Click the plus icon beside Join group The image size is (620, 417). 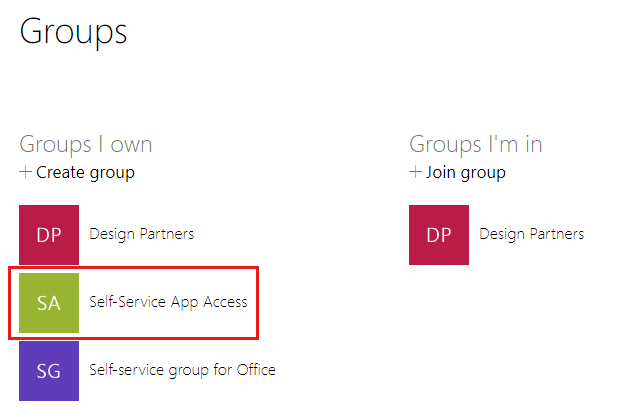pyautogui.click(x=416, y=172)
